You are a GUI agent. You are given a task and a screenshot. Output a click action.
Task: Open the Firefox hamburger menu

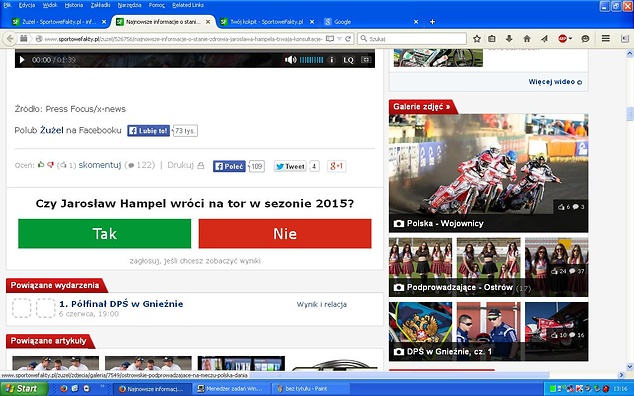click(606, 38)
